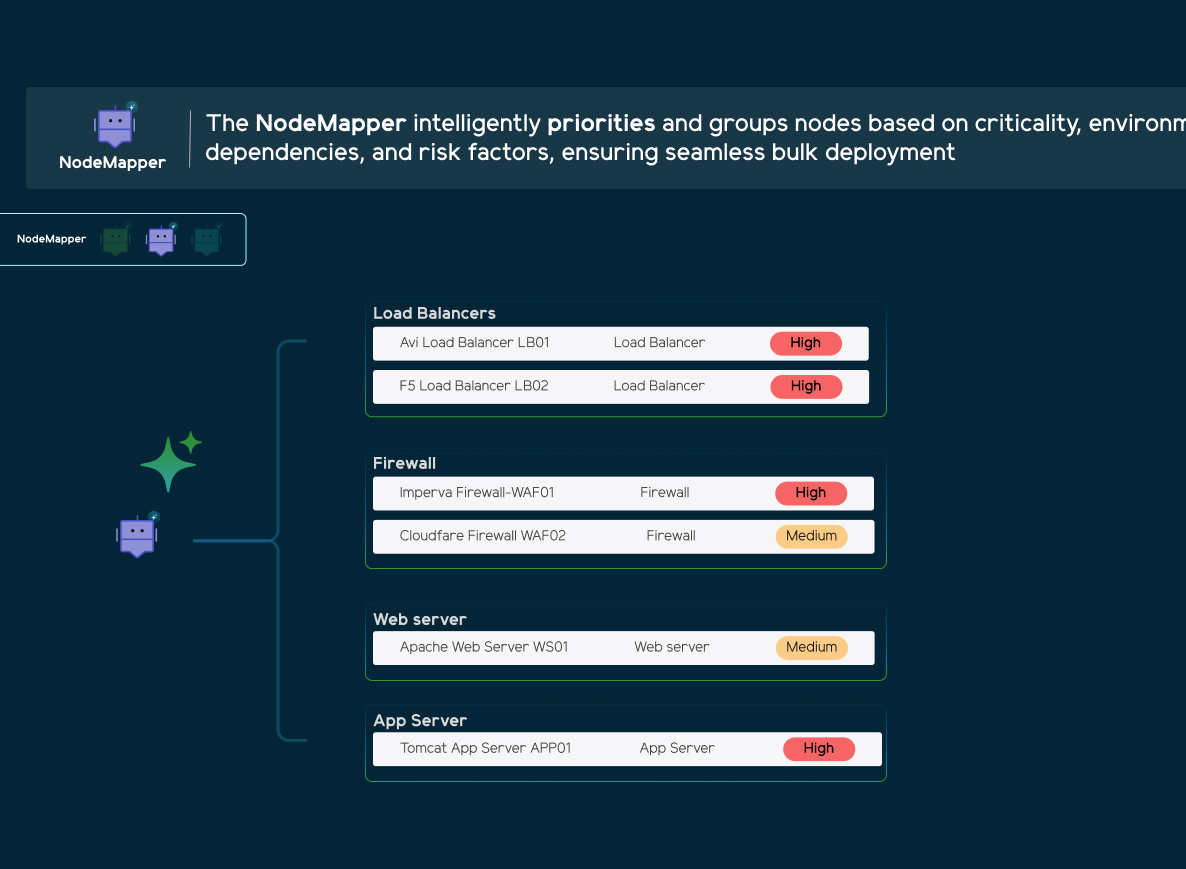Screen dimensions: 1186x869
Task: Click Medium badge on Cloudfare Firewall WAF02
Action: (811, 536)
